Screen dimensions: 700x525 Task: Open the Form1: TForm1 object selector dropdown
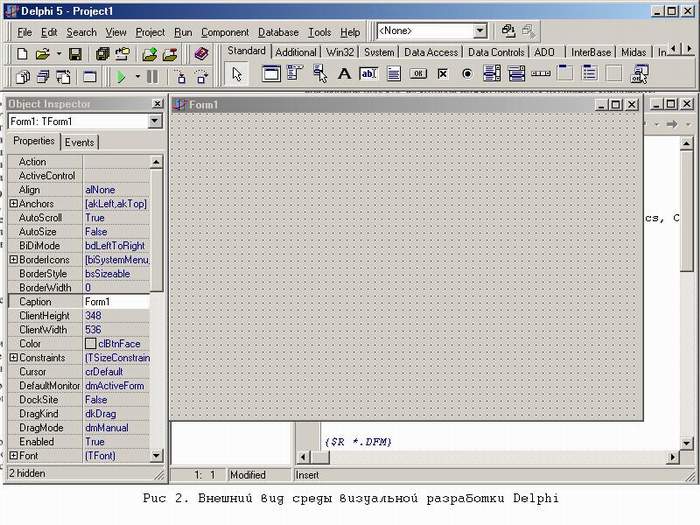click(155, 121)
